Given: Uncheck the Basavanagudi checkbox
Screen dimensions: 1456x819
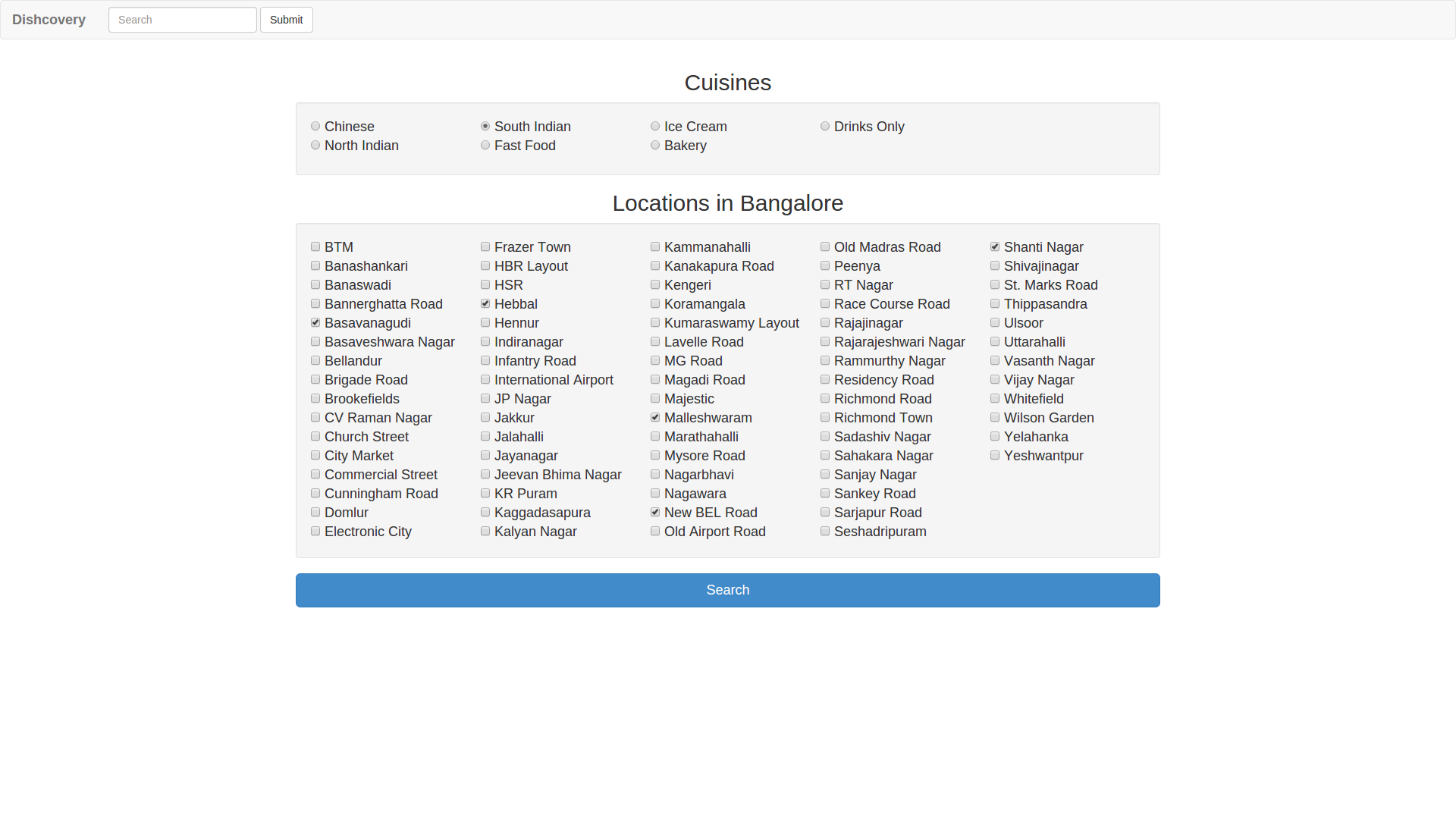Looking at the screenshot, I should point(315,323).
